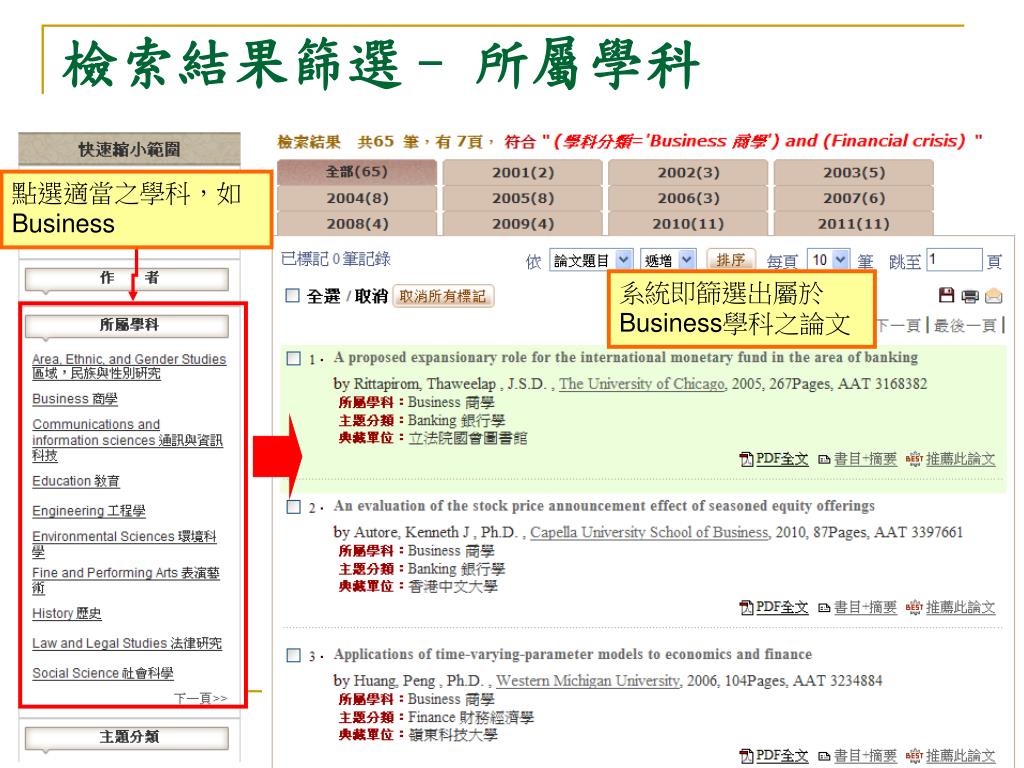Open result 3 title on time-varying-parameter models
The width and height of the screenshot is (1024, 768).
[573, 654]
